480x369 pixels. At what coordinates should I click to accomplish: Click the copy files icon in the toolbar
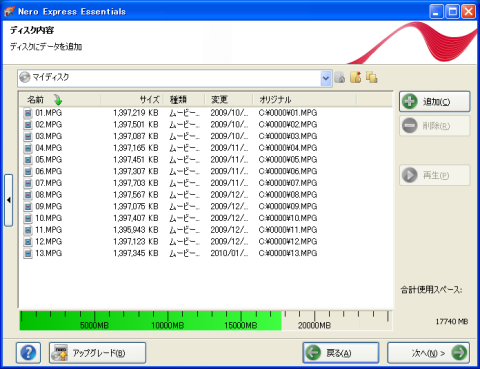click(372, 77)
